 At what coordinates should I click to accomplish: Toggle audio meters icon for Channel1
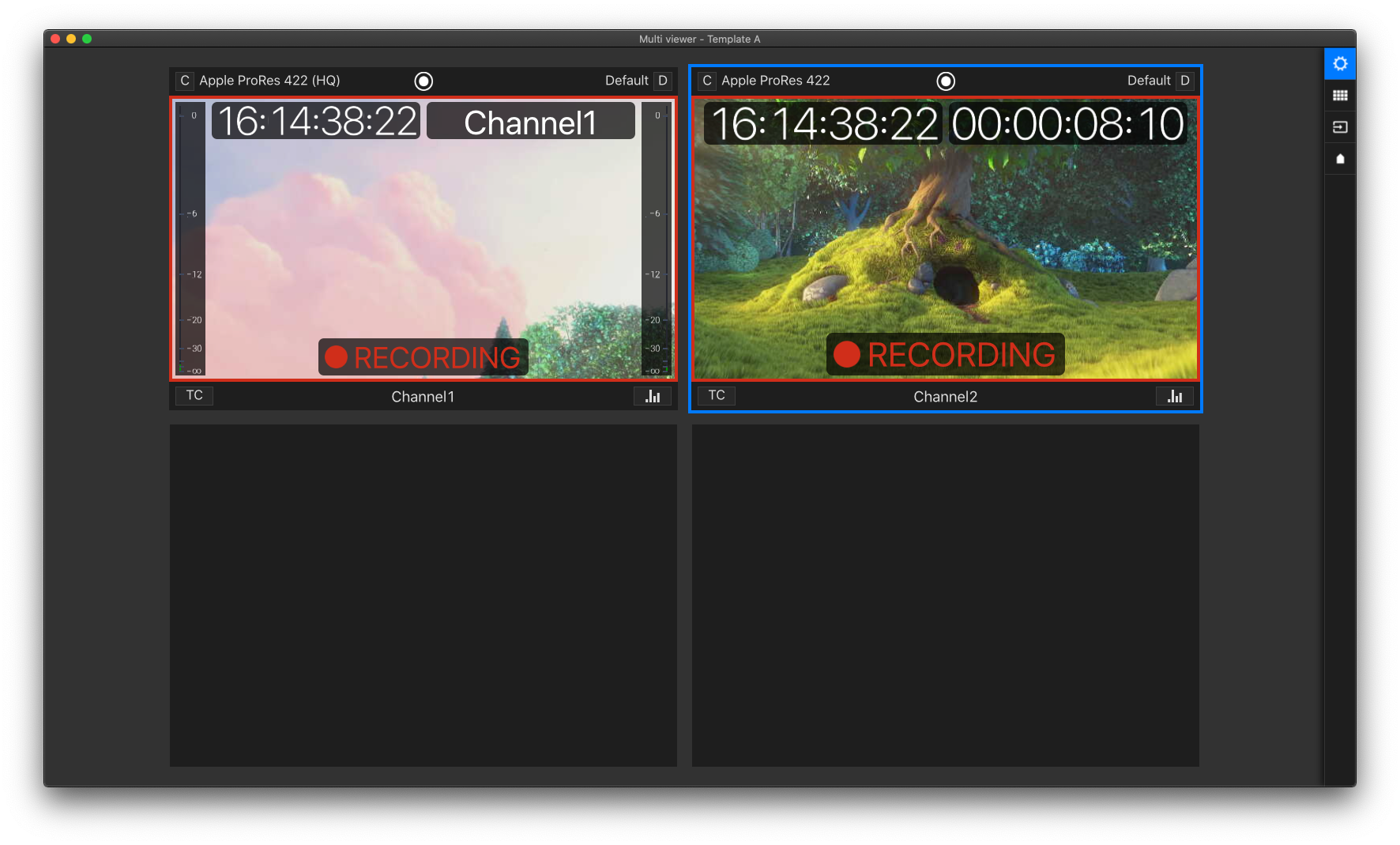(653, 396)
